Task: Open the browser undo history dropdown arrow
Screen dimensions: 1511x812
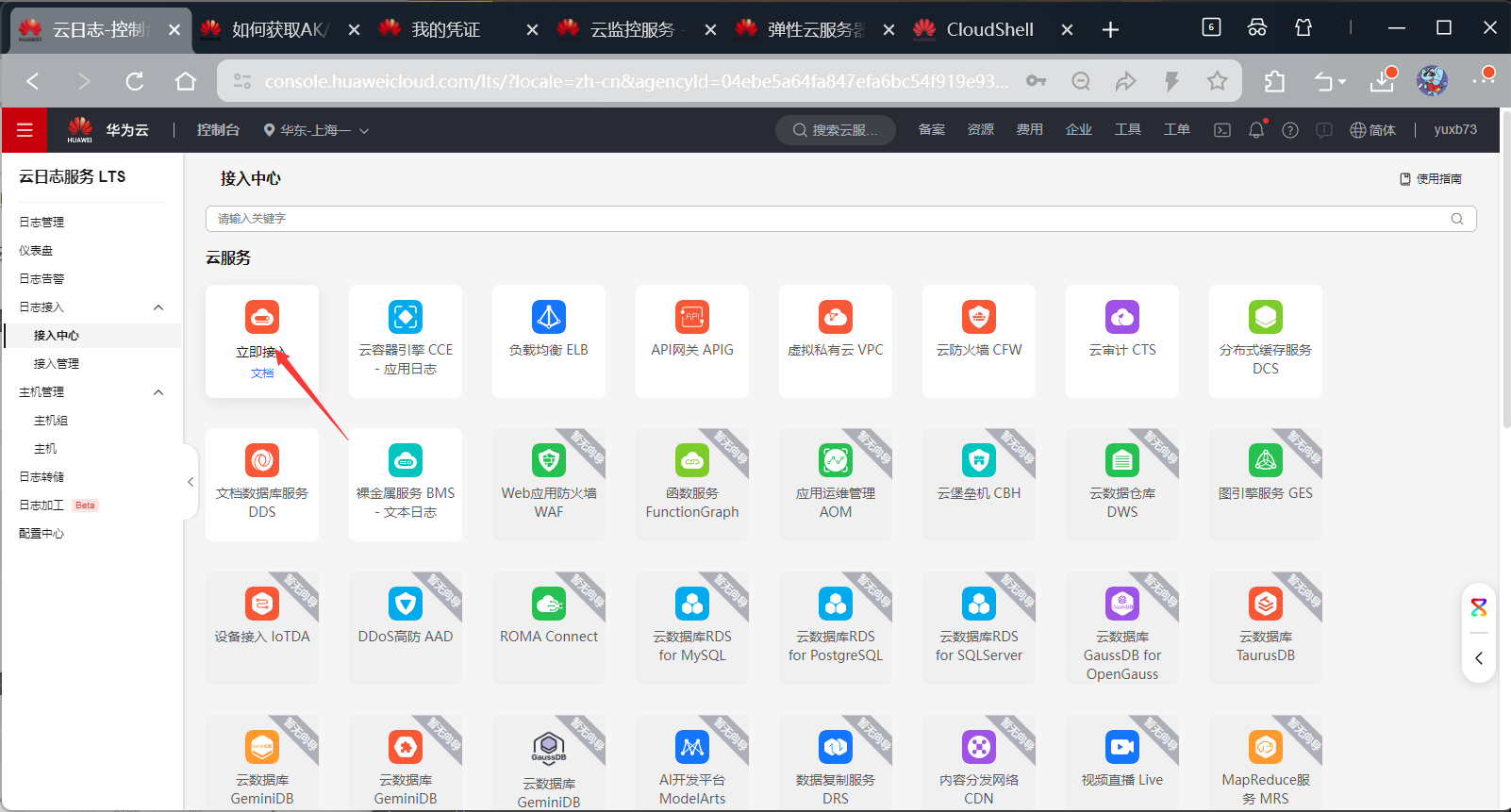Action: click(1342, 82)
